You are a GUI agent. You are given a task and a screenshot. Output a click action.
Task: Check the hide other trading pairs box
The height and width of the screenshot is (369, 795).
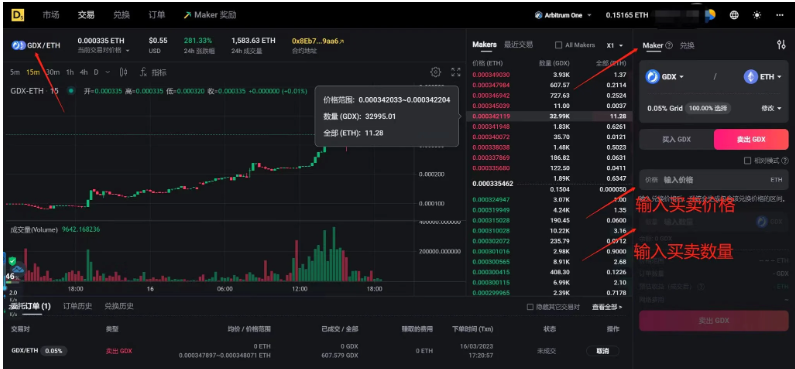[530, 307]
